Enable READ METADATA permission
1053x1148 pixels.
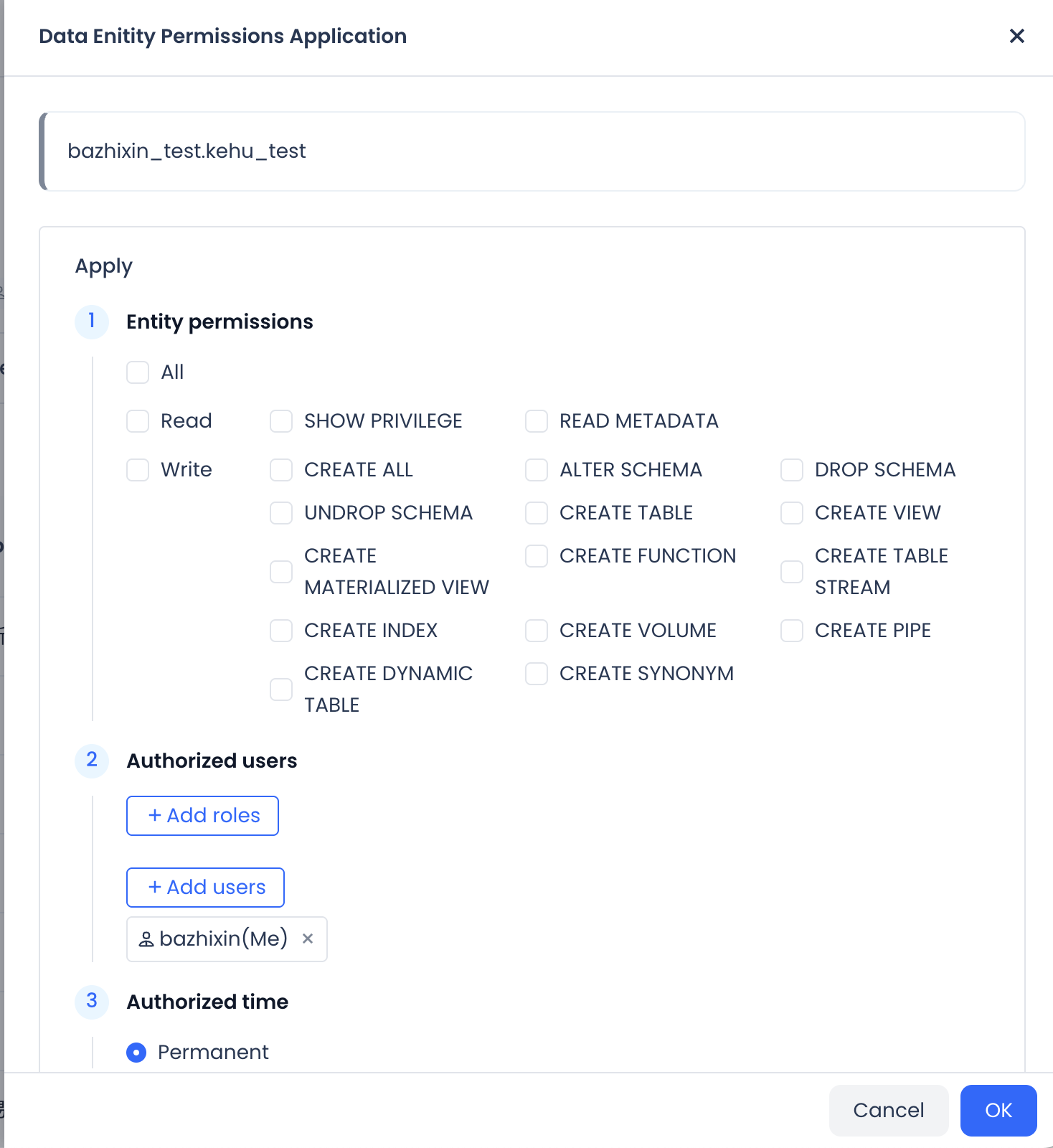pos(537,421)
